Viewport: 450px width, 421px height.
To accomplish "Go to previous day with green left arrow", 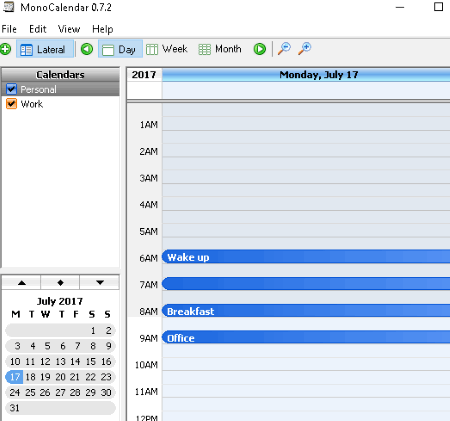I will coord(87,49).
